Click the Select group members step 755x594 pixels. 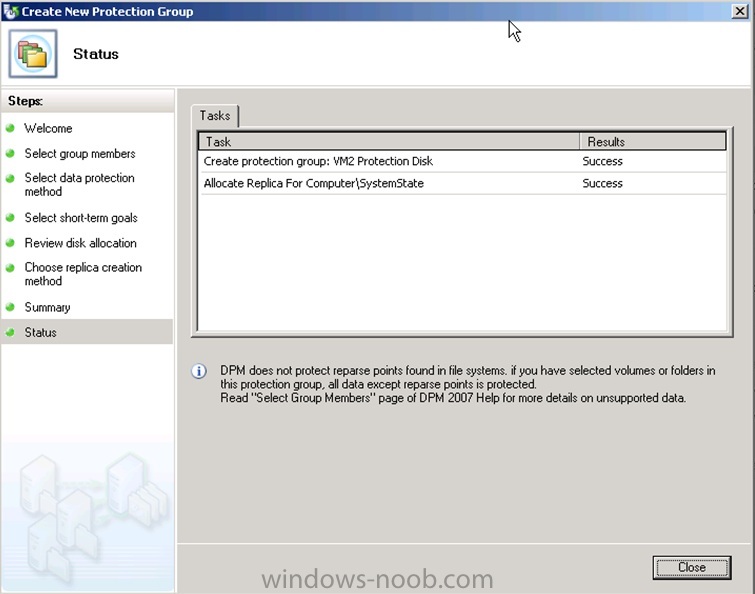80,154
